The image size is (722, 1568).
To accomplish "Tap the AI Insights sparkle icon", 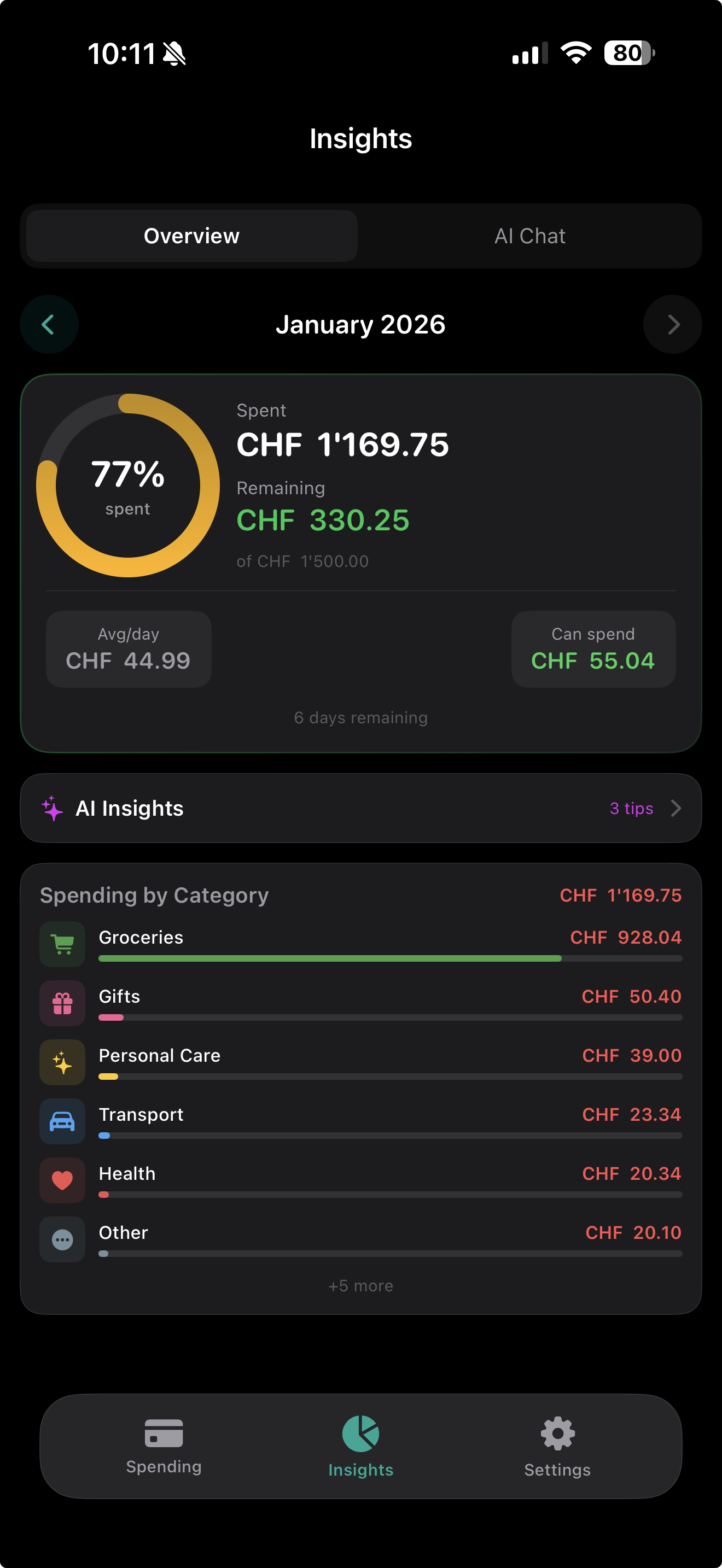I will coord(53,809).
